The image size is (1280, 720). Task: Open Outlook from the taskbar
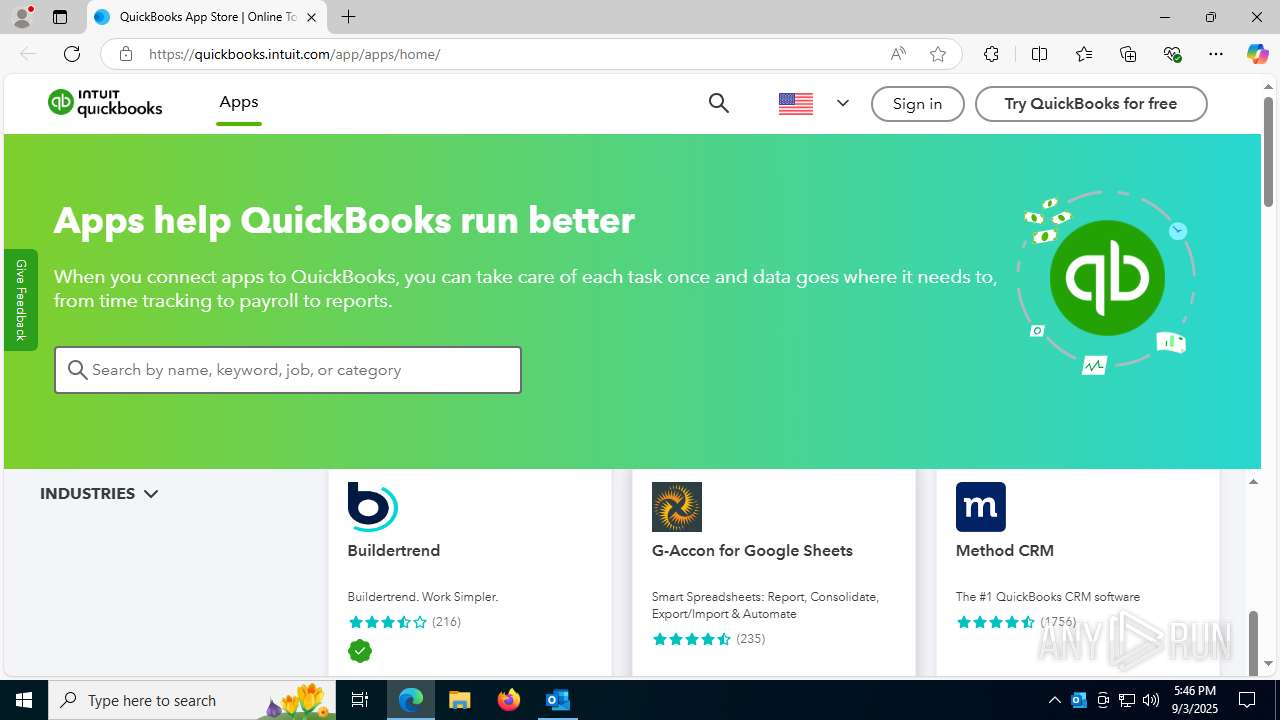tap(558, 700)
